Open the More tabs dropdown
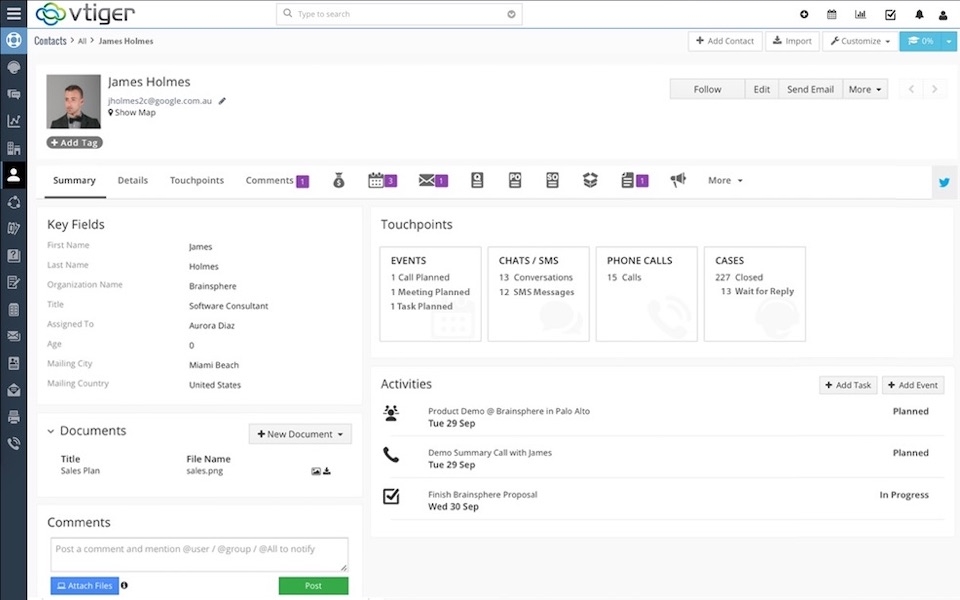Viewport: 960px width, 600px height. coord(725,181)
